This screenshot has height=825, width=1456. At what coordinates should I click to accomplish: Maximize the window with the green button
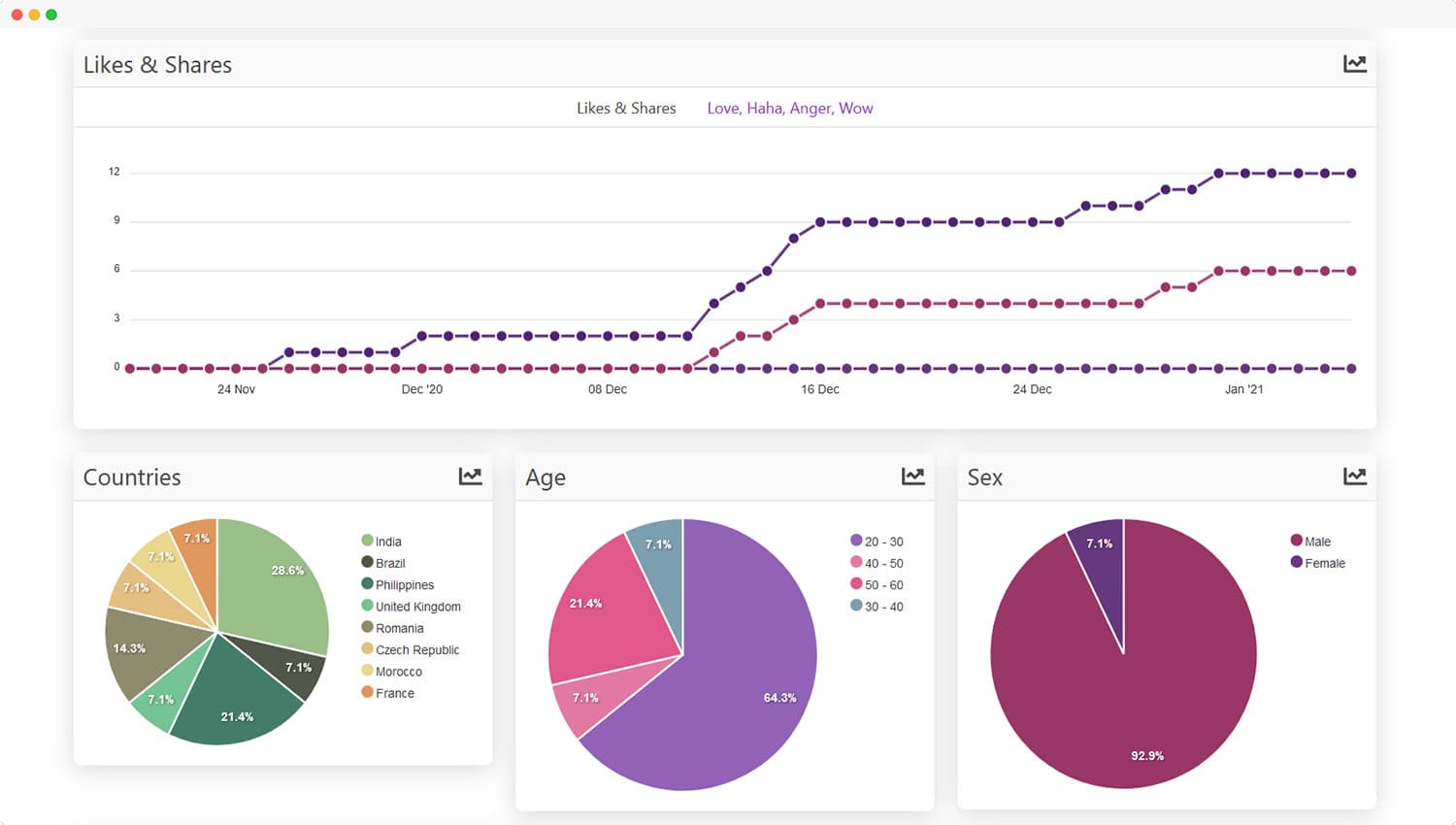[51, 15]
